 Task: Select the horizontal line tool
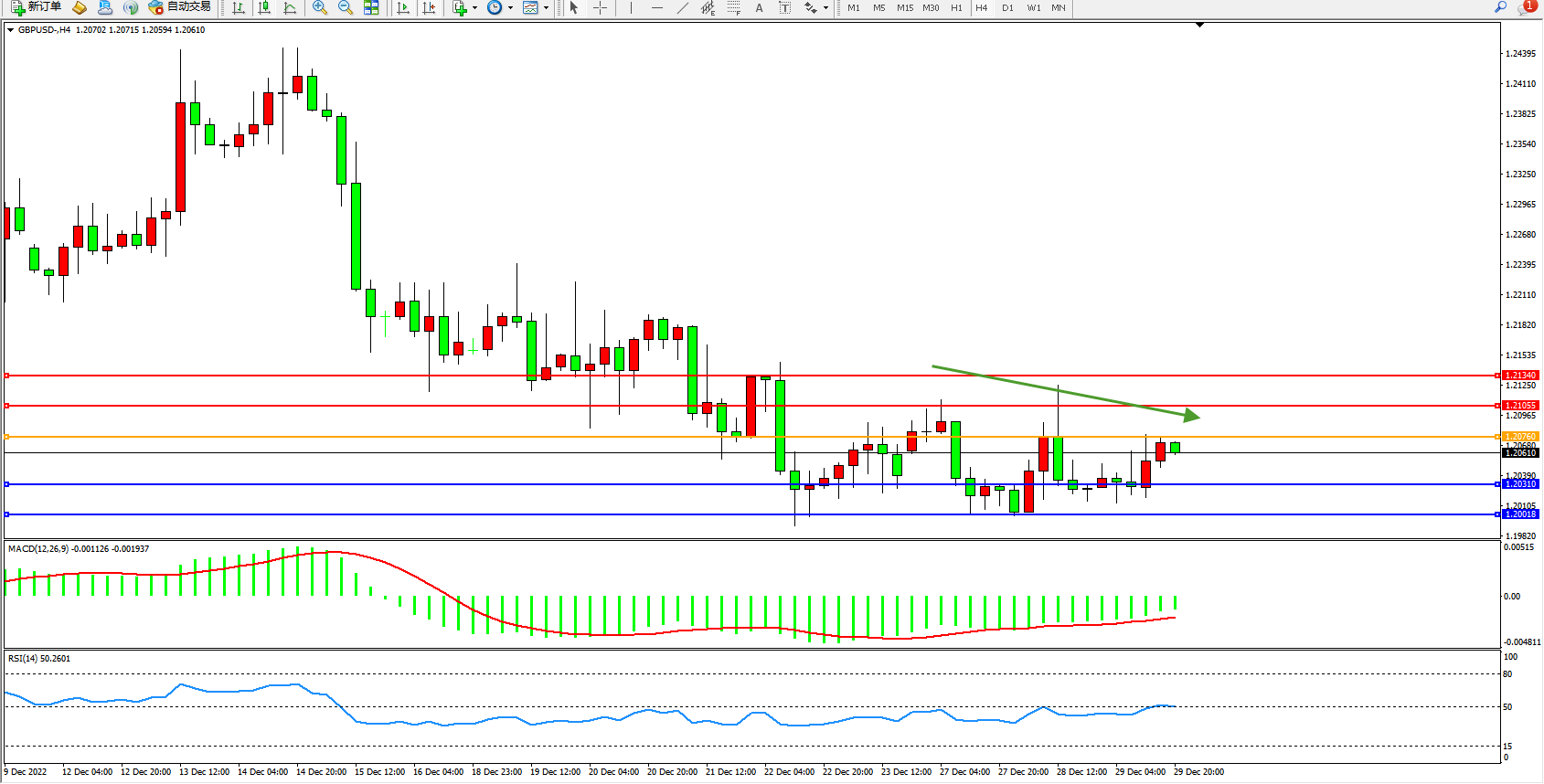tap(656, 7)
